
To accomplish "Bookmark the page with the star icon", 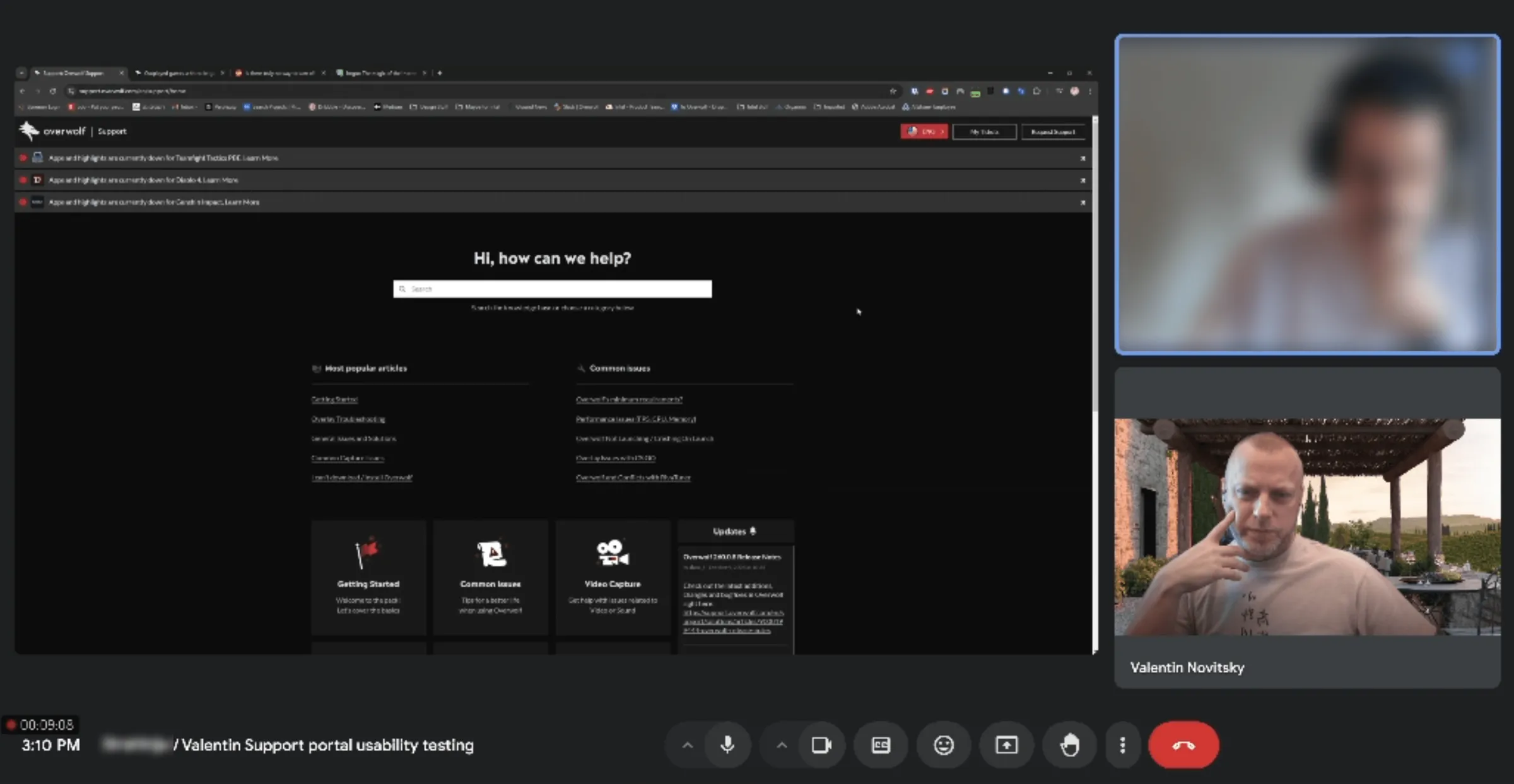I will coord(893,91).
